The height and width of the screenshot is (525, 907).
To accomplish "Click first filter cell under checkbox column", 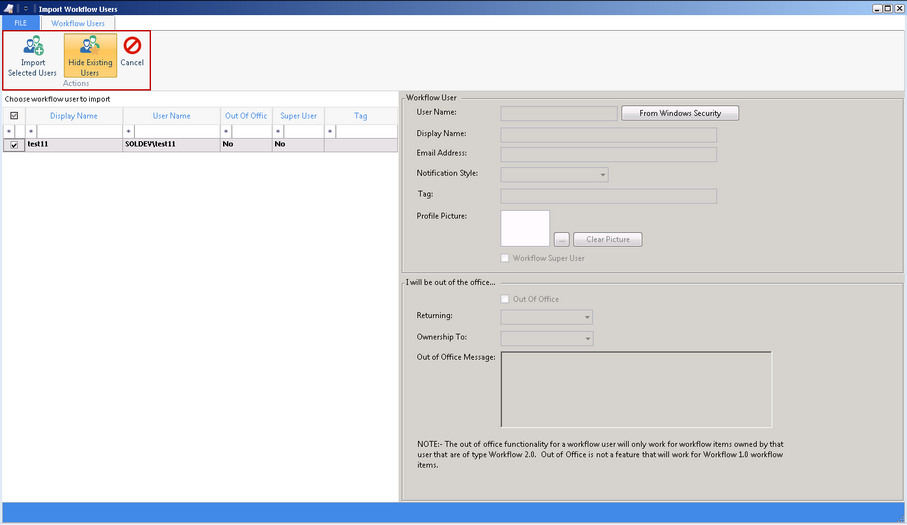I will pyautogui.click(x=14, y=132).
